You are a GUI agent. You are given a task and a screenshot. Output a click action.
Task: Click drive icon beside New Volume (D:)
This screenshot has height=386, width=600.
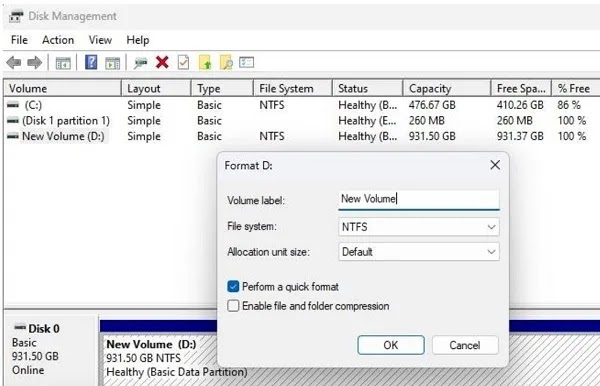pos(13,136)
